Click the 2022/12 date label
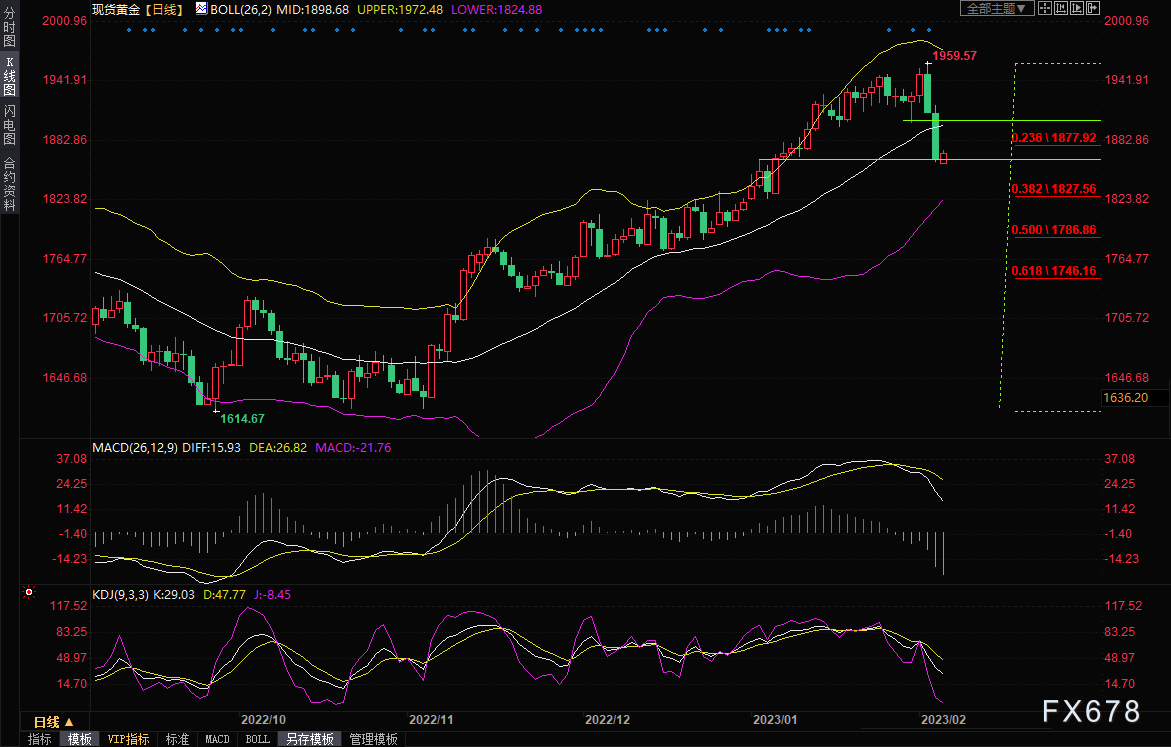 [x=607, y=719]
